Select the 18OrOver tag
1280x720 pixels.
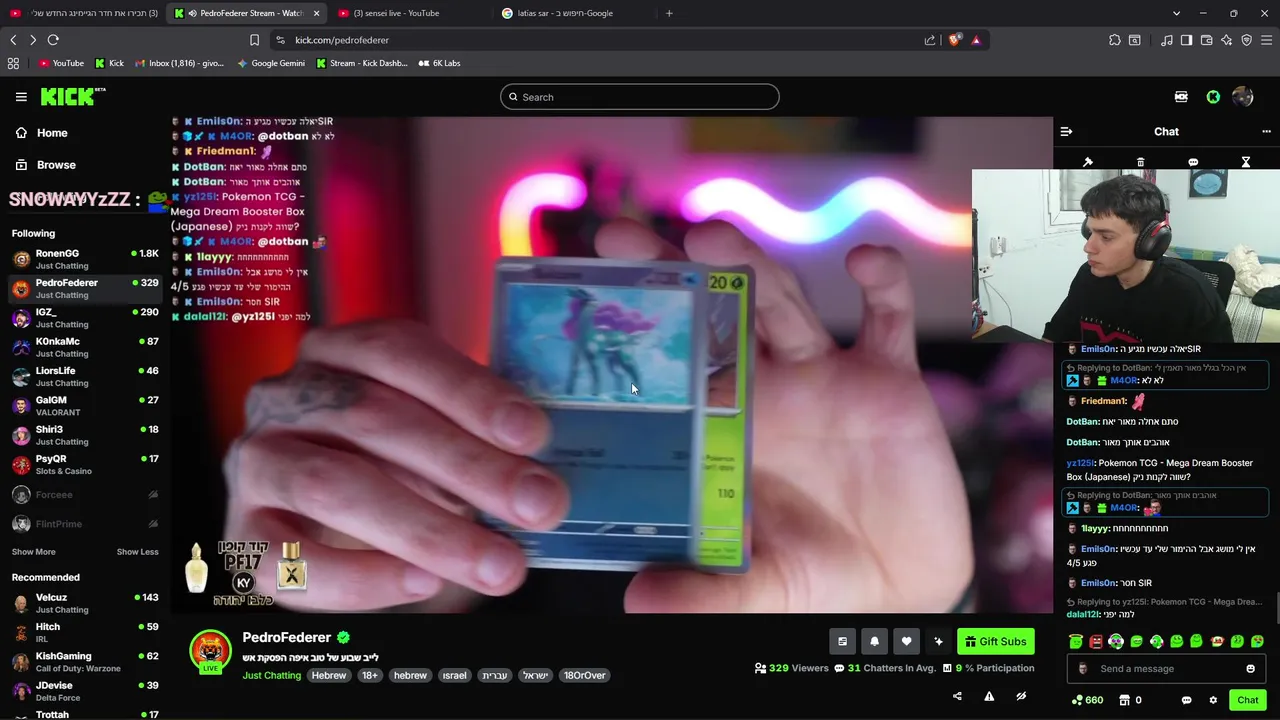[584, 675]
